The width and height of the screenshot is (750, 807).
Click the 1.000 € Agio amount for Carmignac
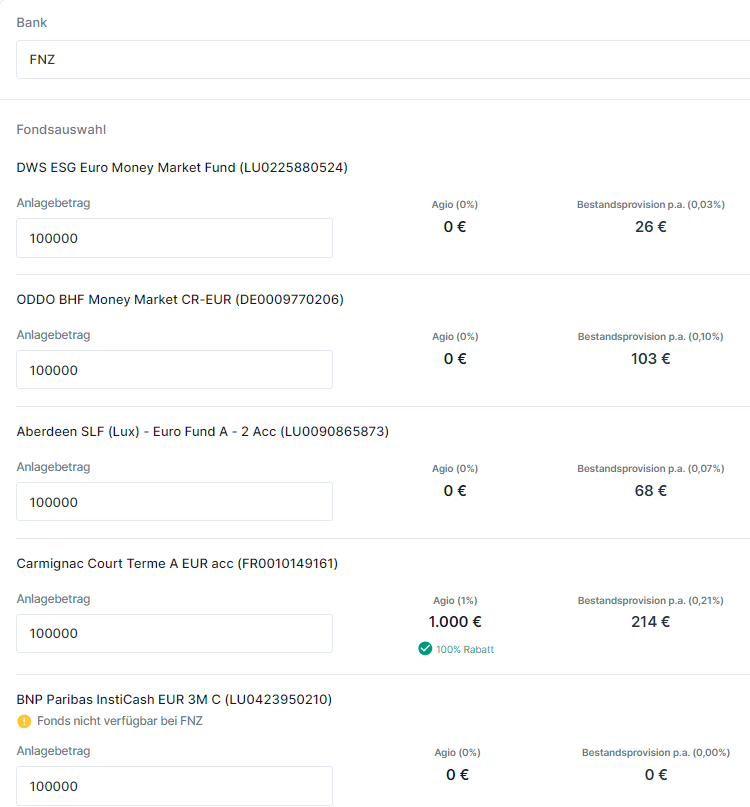(x=455, y=622)
